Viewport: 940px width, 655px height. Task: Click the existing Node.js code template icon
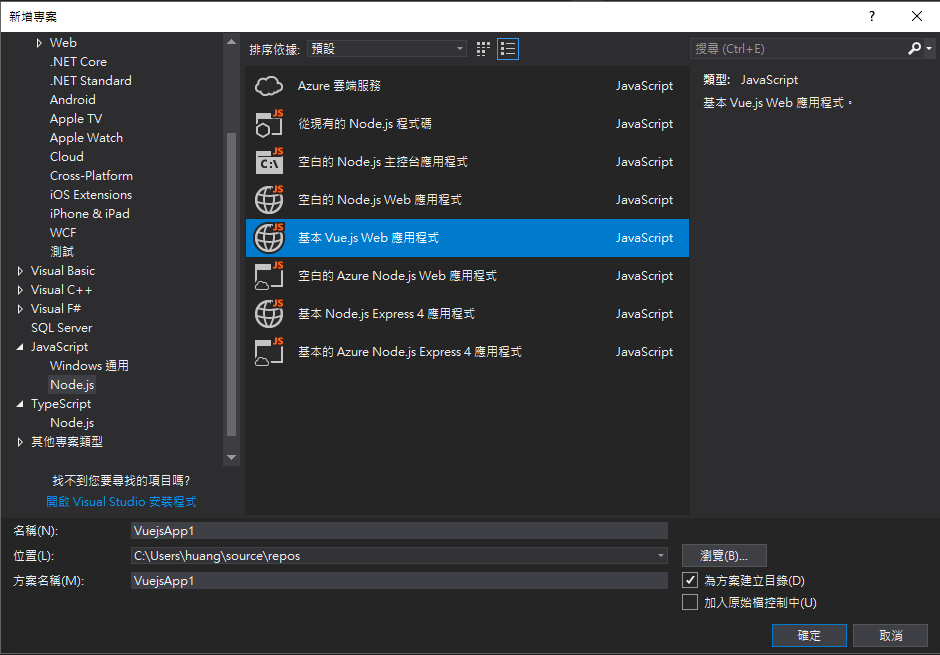269,124
